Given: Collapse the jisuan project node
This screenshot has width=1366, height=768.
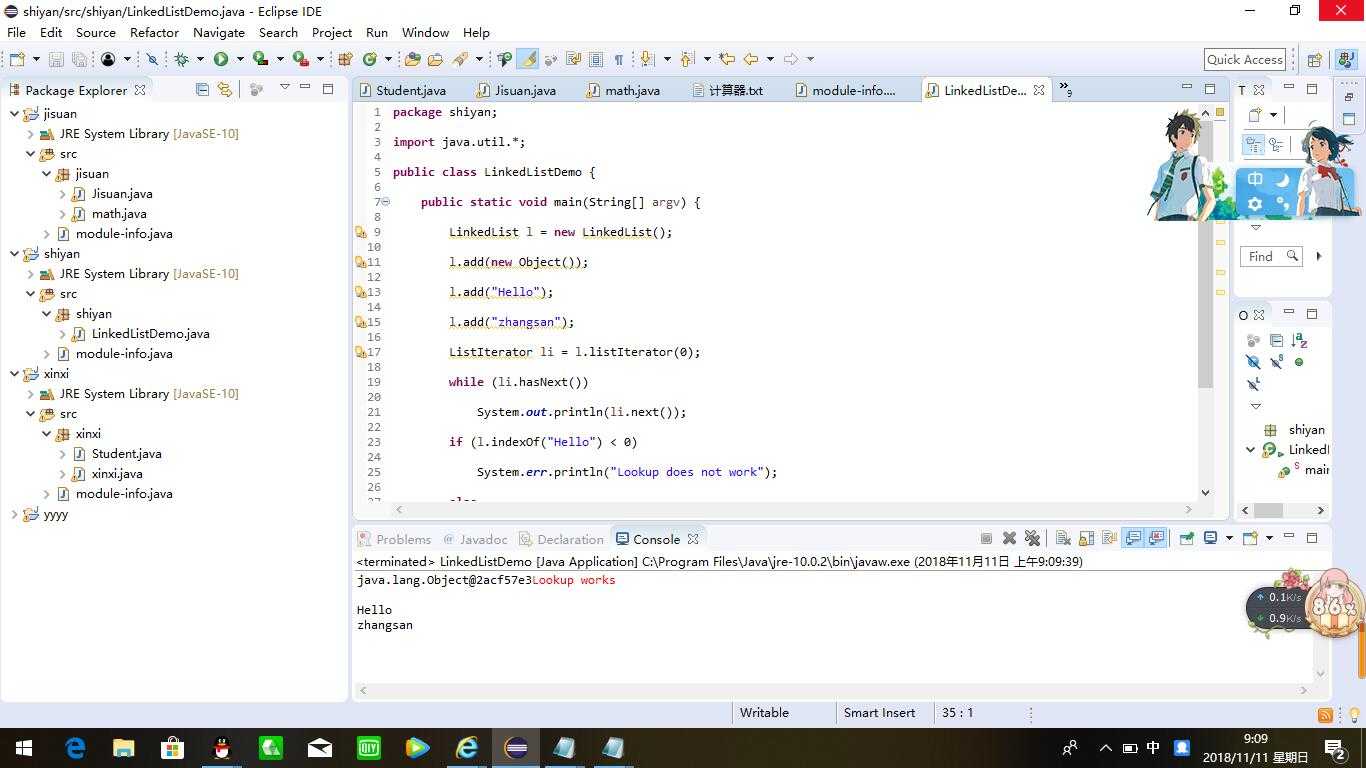Looking at the screenshot, I should tap(14, 113).
